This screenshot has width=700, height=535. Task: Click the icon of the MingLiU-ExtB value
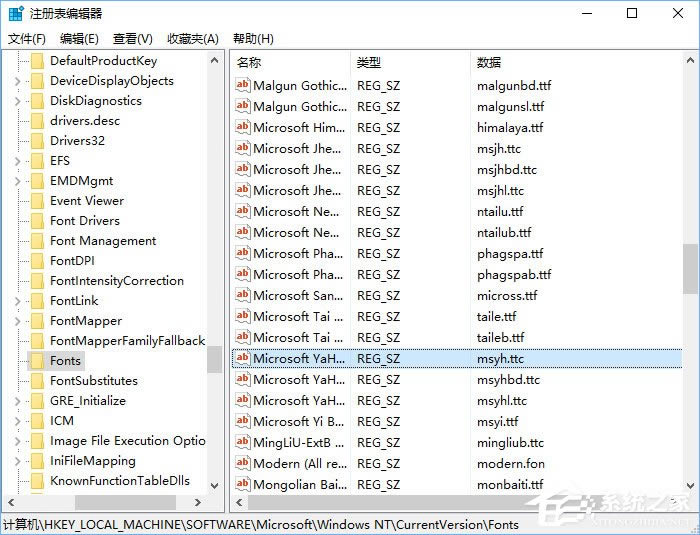tap(242, 442)
